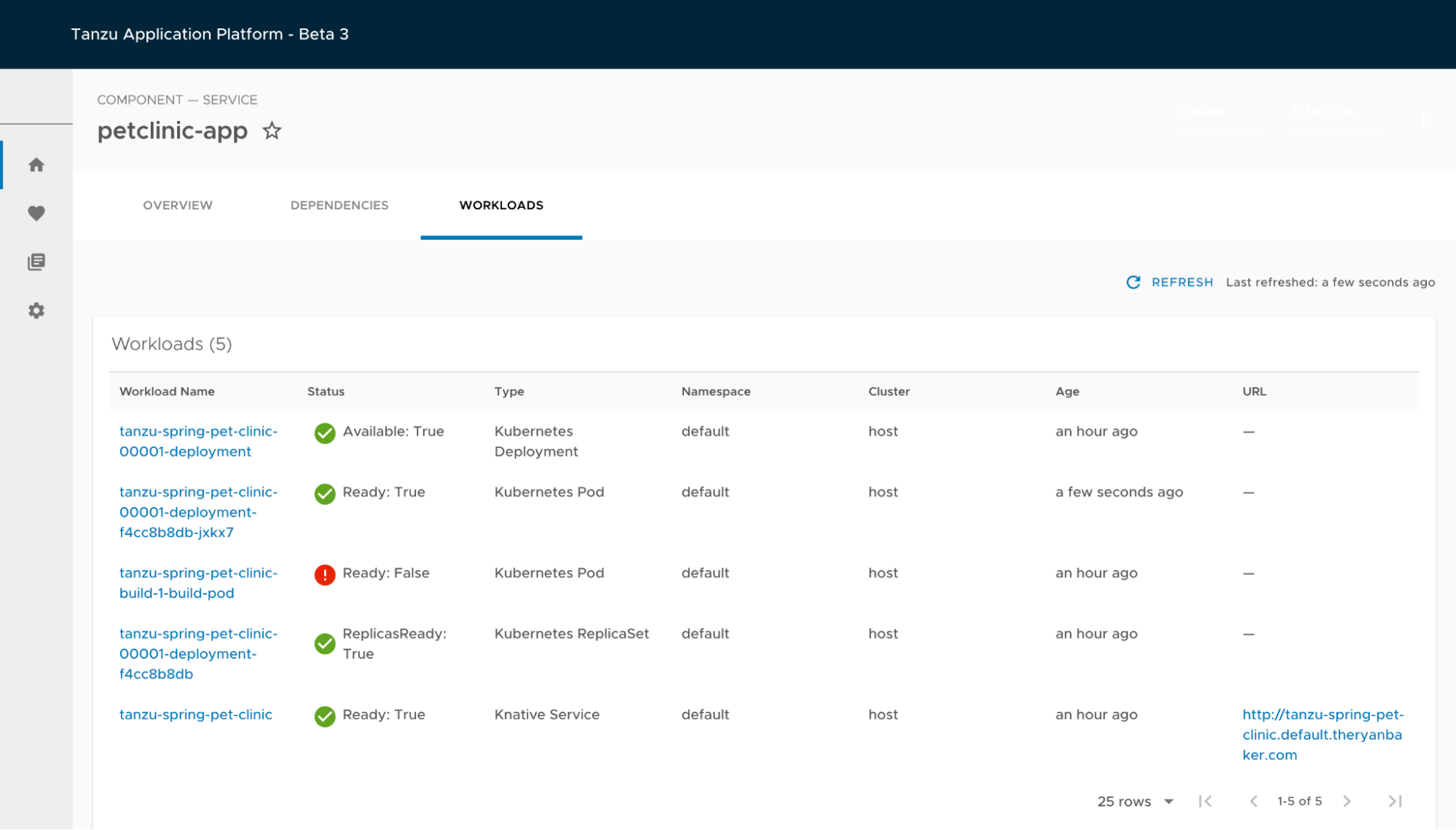Screen dimensions: 1456x830
Task: Click green check icon in Knative Service row
Action: click(x=325, y=716)
